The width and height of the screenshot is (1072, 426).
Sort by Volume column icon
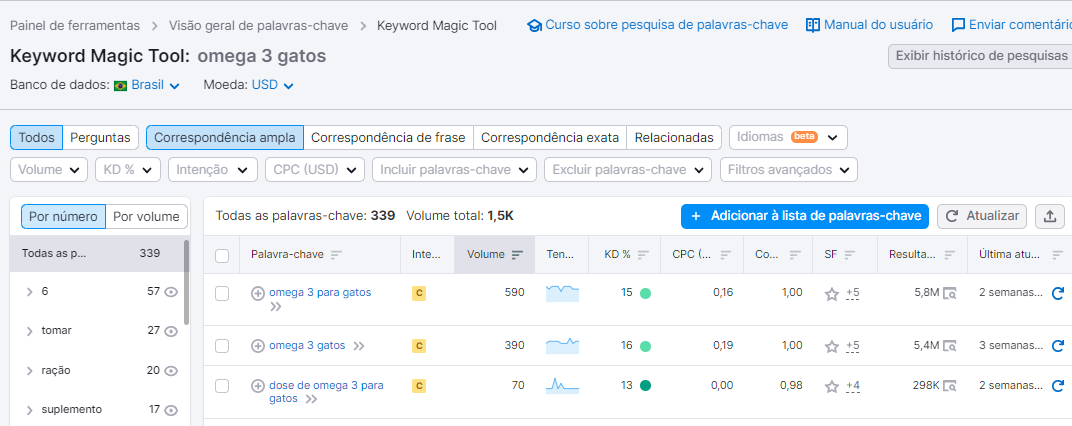518,254
